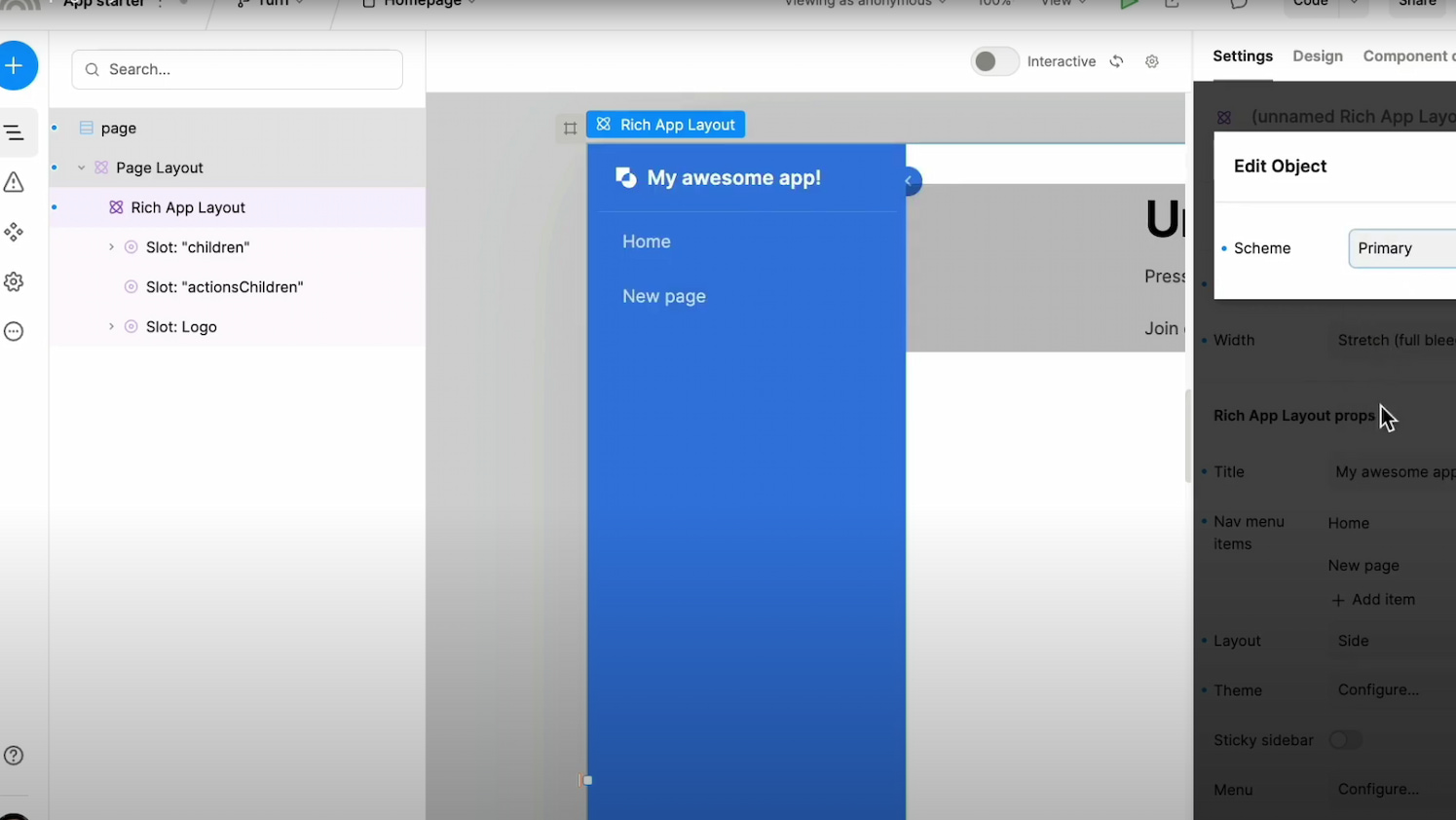Expand the Slot: Logo tree item

(111, 326)
